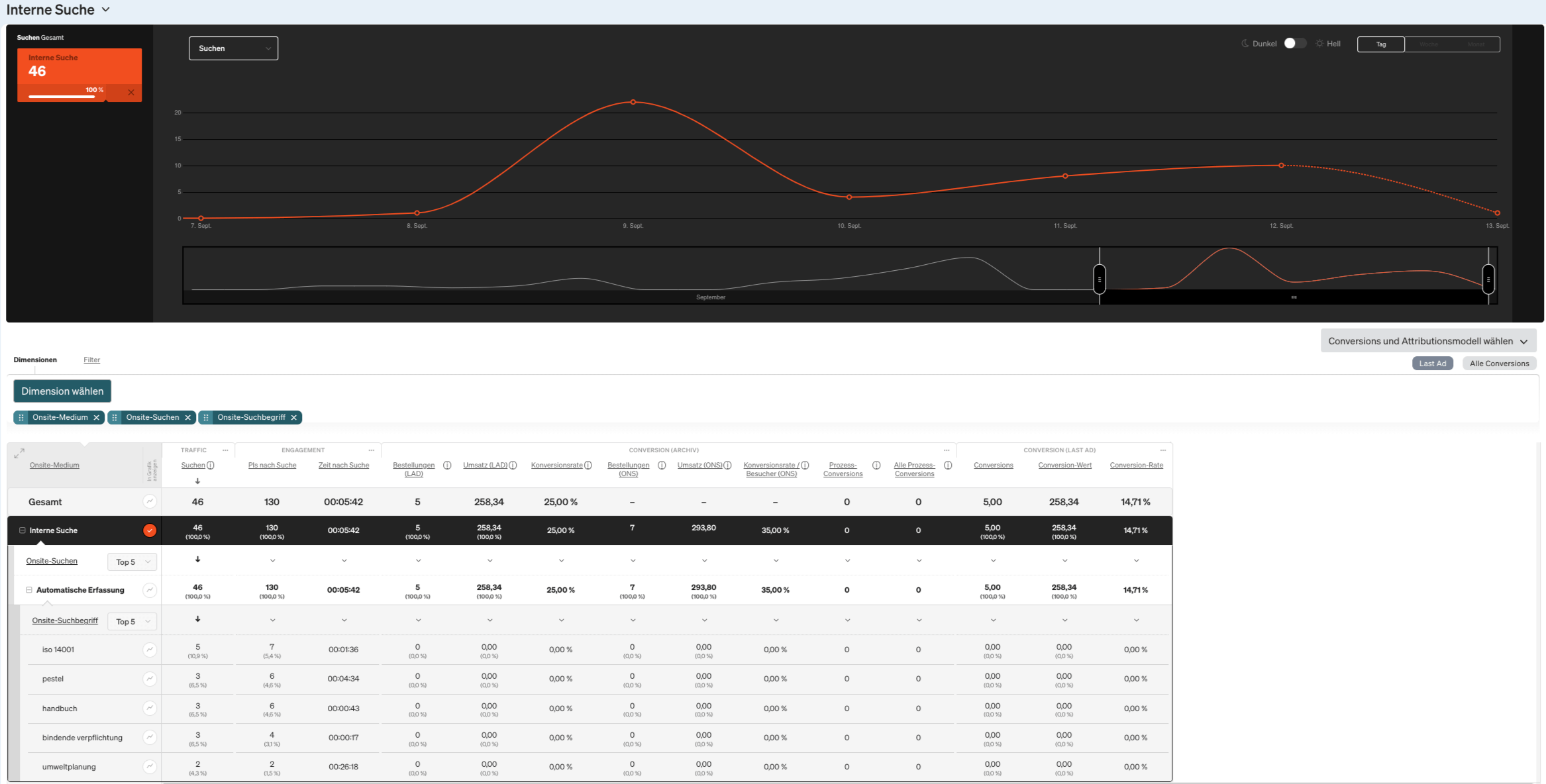Open Top 5 dropdown for Onsite-Suchen
This screenshot has width=1546, height=784.
(x=132, y=562)
